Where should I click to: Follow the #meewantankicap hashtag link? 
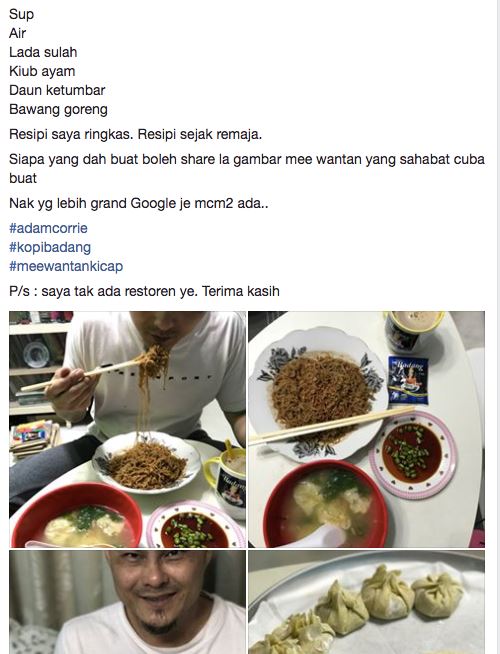point(66,266)
